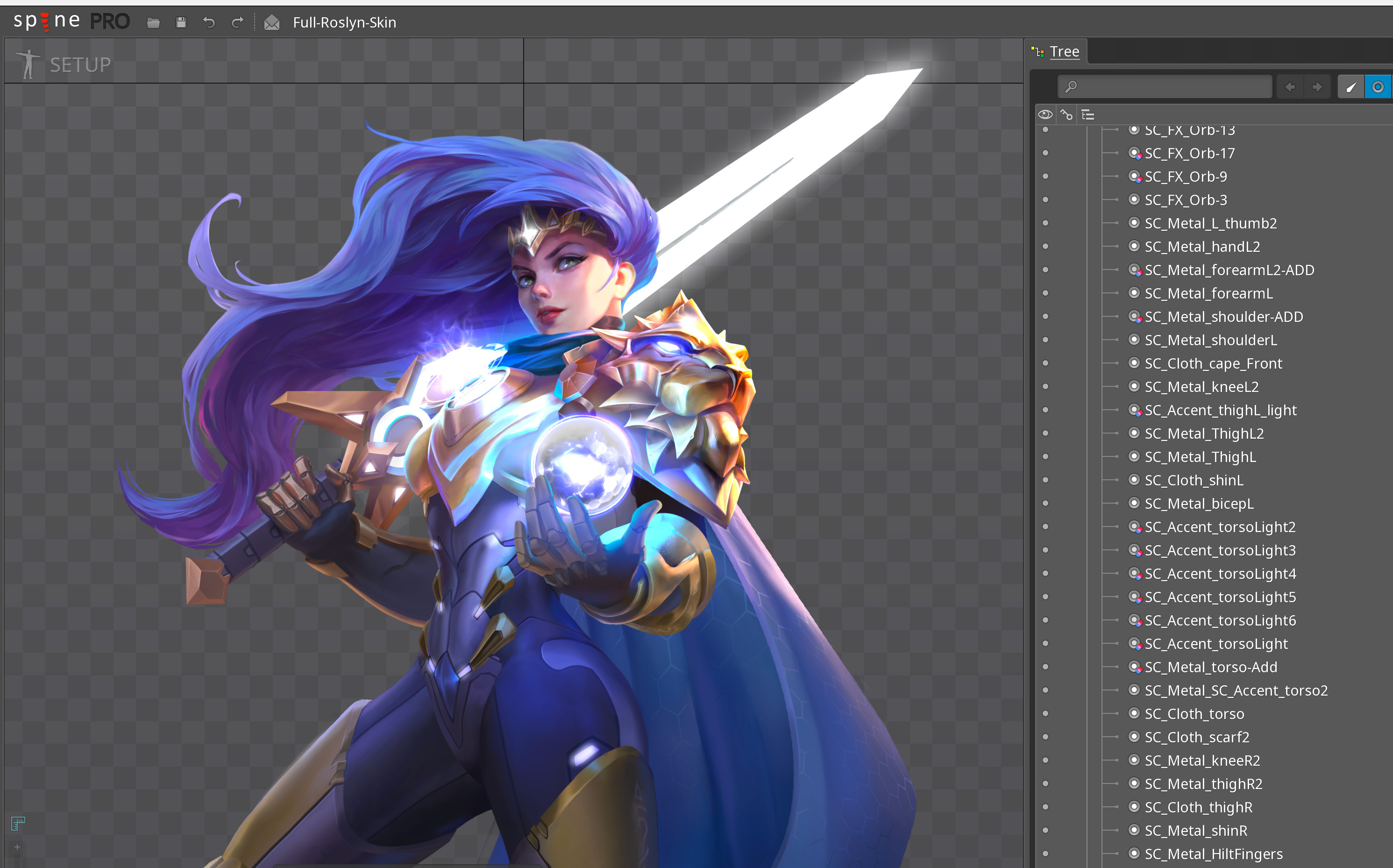Screen dimensions: 1393x868
Task: Click the eye column header in the Tree
Action: [1046, 114]
